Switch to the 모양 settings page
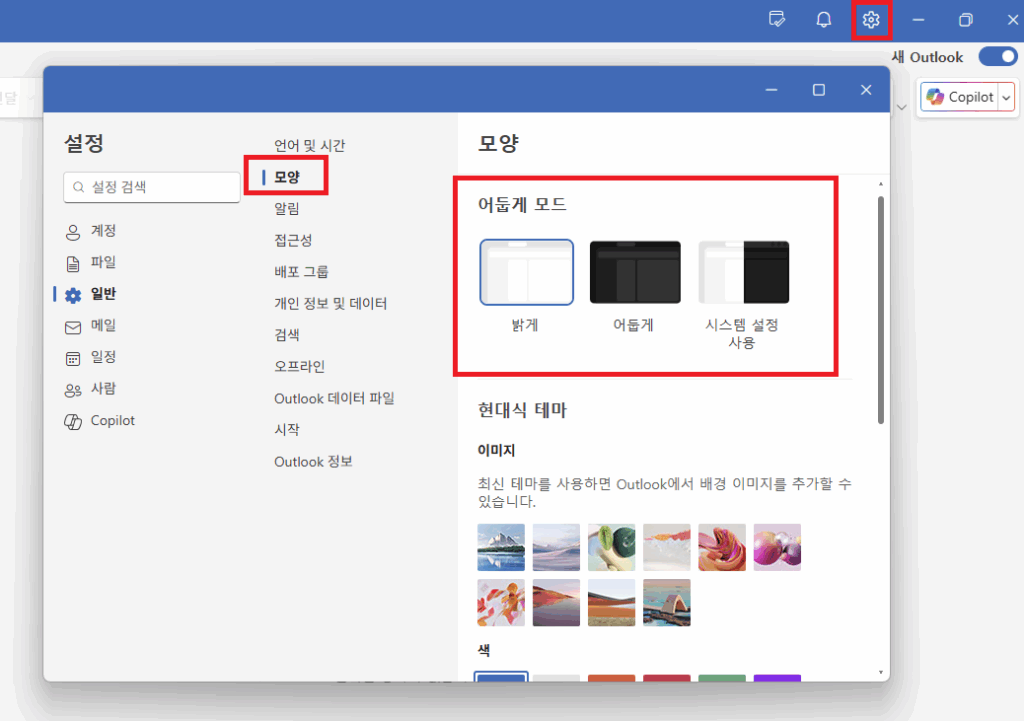1024x721 pixels. [287, 175]
